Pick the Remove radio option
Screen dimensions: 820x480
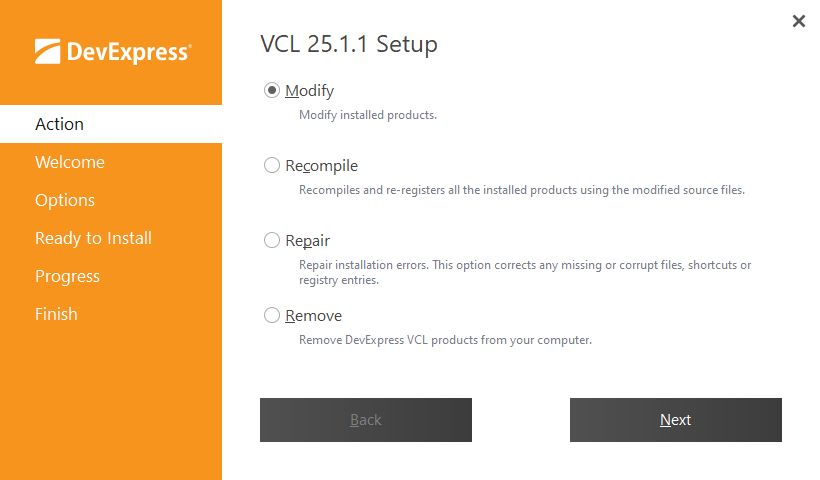coord(272,315)
